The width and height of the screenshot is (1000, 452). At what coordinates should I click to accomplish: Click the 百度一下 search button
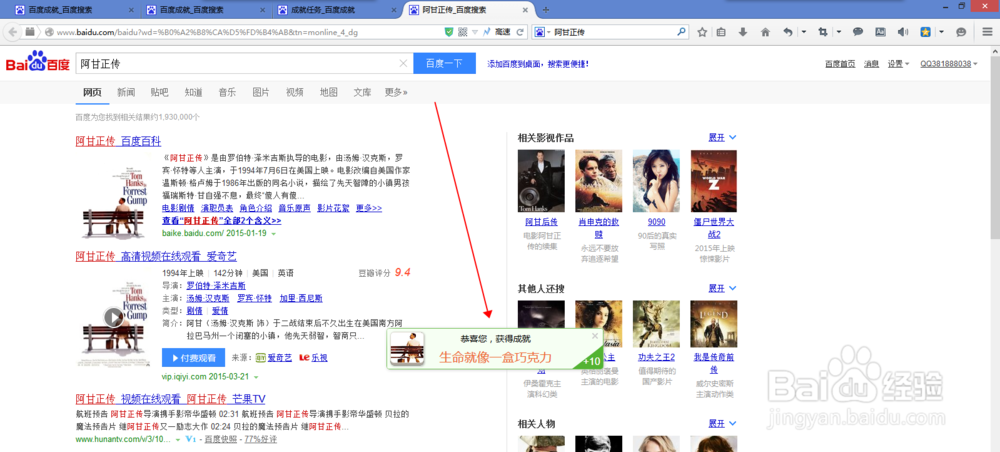click(445, 63)
